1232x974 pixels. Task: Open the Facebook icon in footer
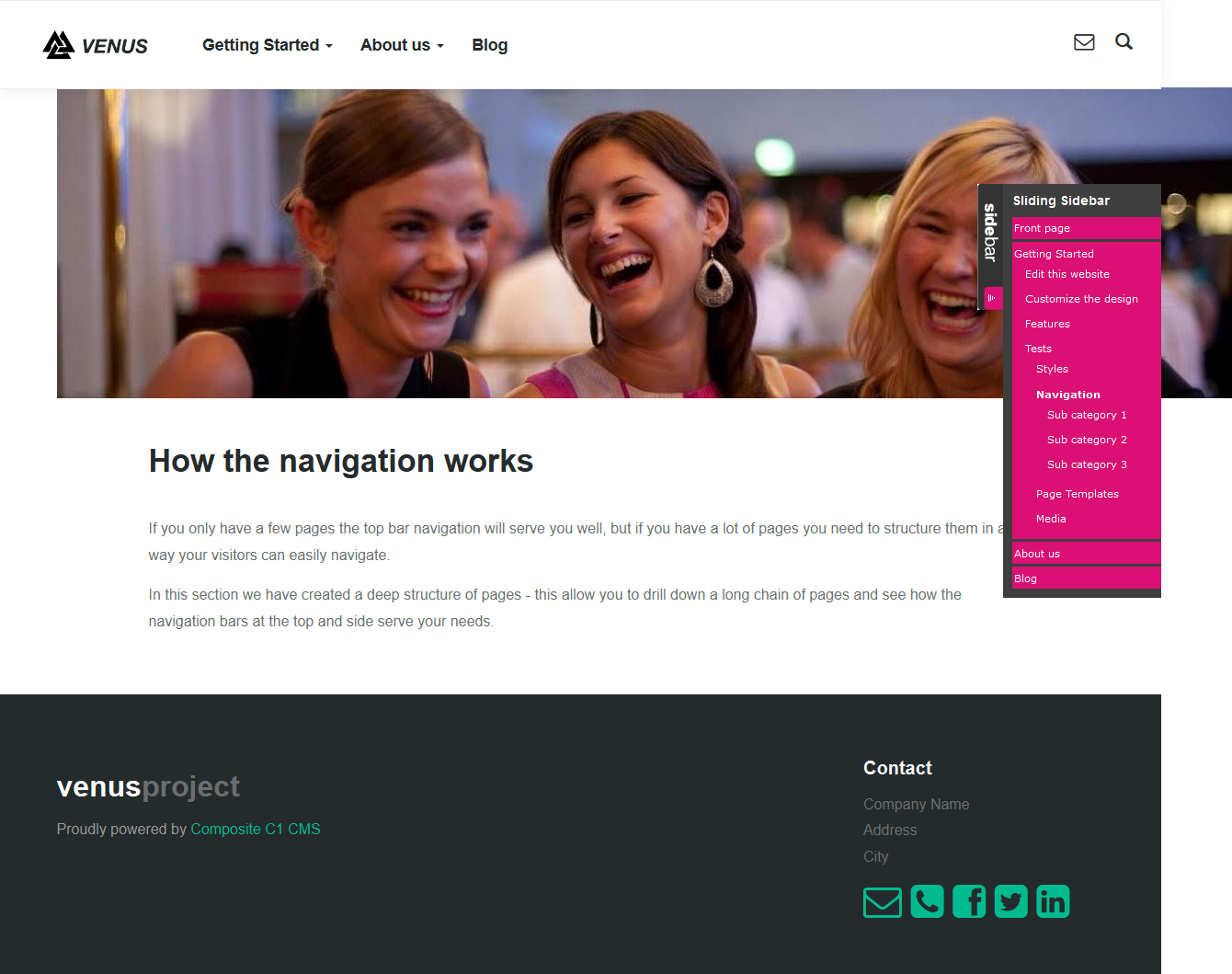(969, 901)
